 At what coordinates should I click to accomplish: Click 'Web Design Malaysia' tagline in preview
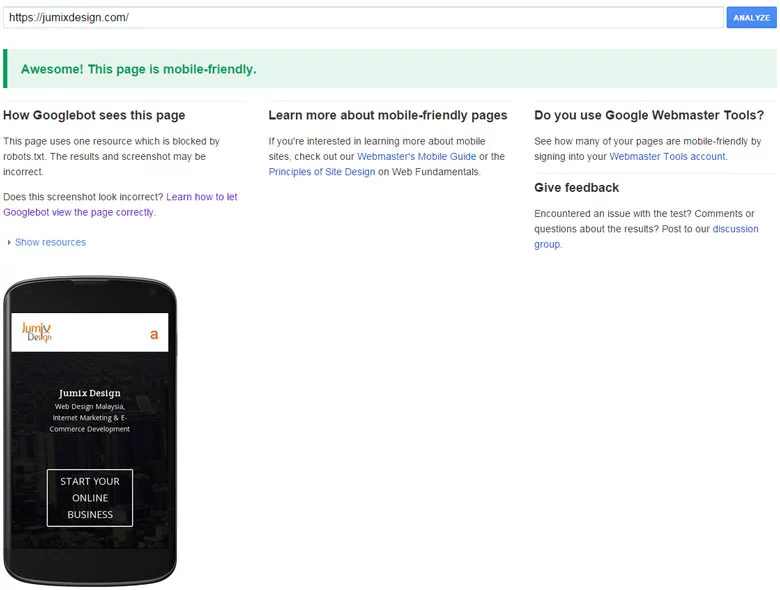(90, 418)
